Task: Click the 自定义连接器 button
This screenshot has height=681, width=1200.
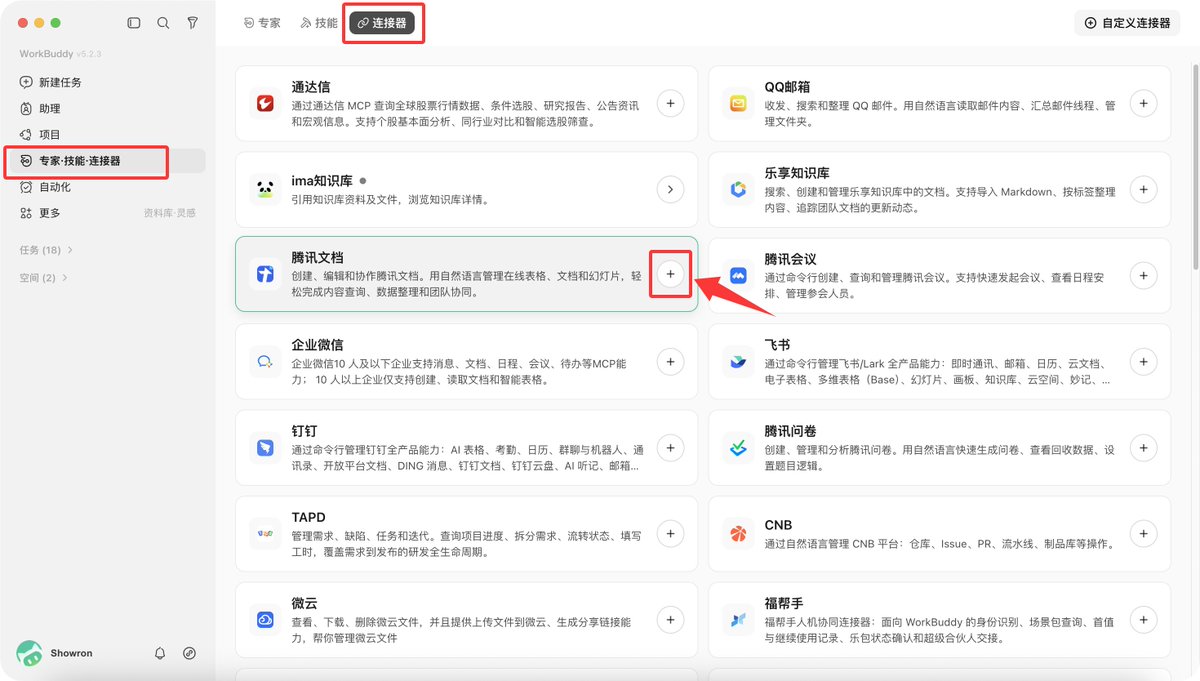Action: (1128, 23)
